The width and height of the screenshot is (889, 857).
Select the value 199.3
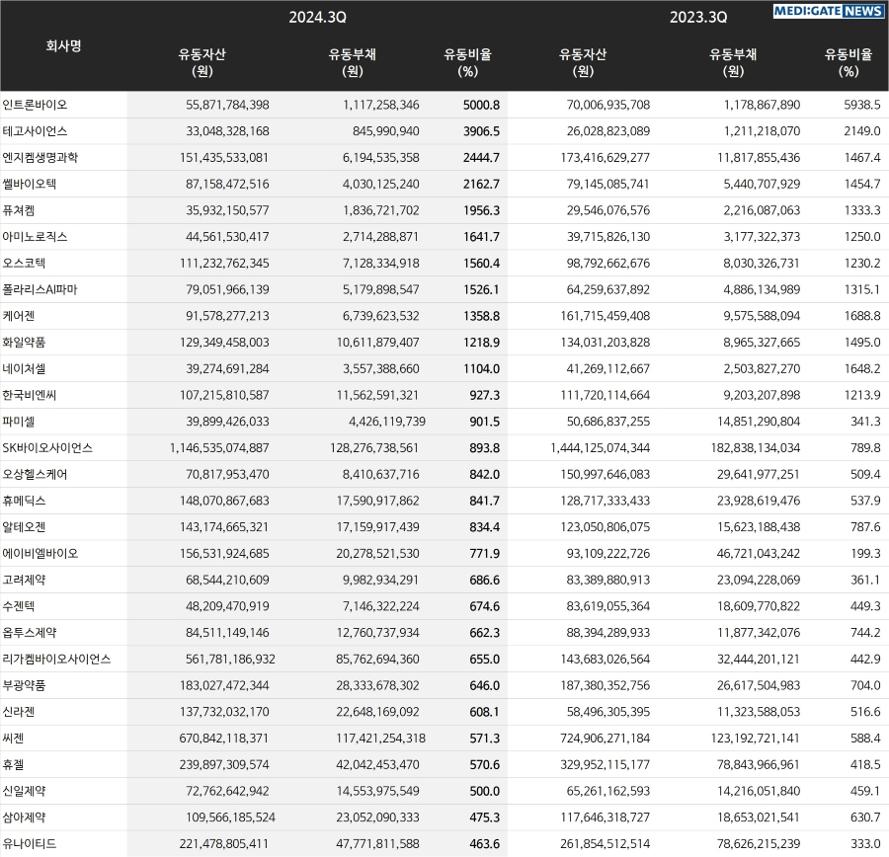click(x=865, y=553)
